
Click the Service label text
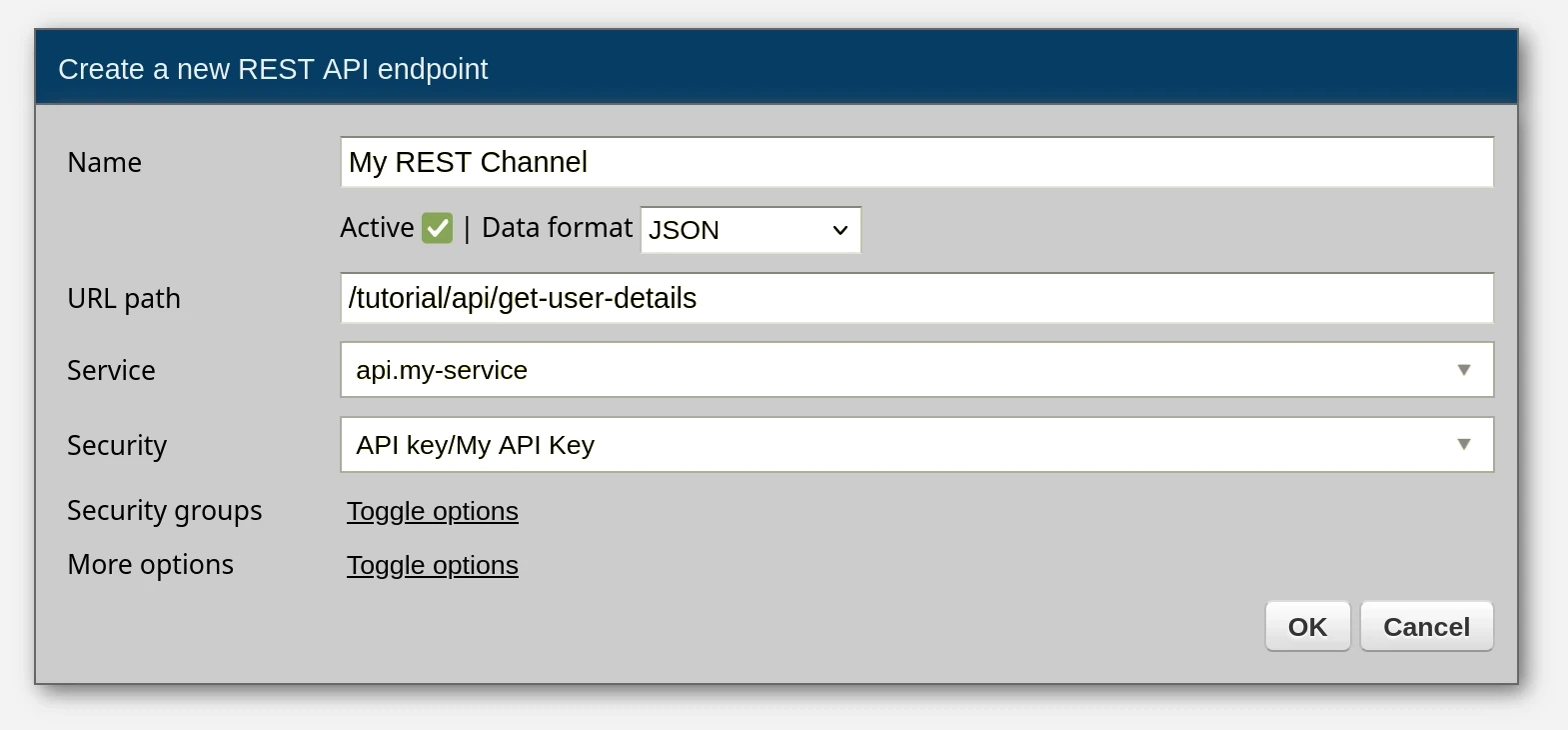111,370
